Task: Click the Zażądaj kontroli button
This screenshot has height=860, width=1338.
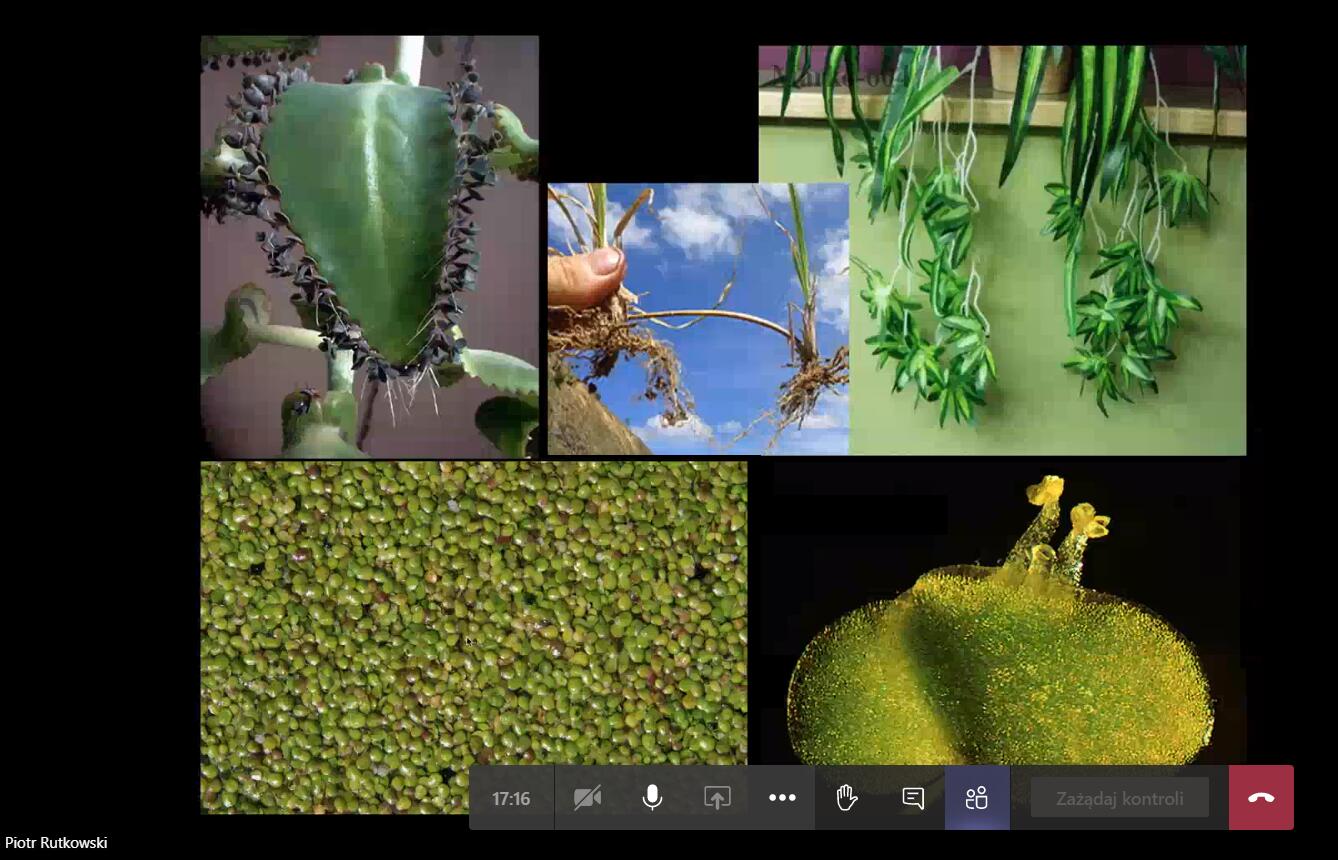Action: point(1119,798)
